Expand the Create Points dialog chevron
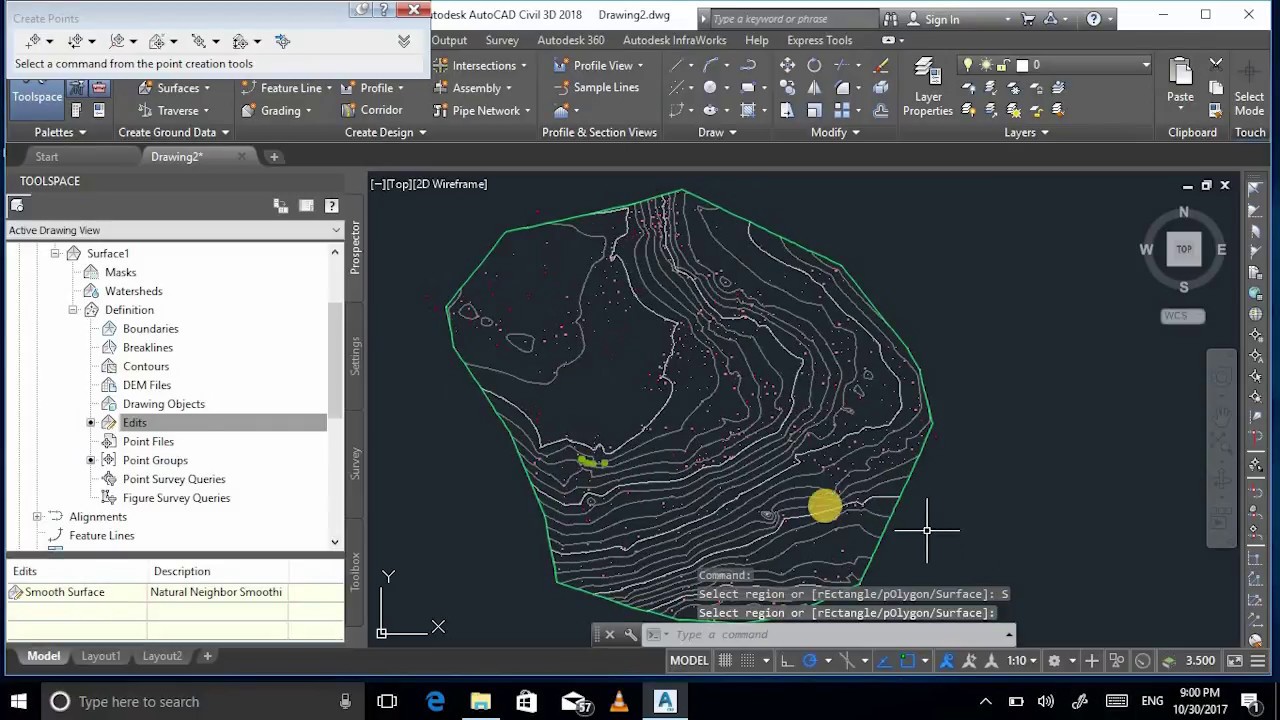Viewport: 1280px width, 720px height. [404, 41]
